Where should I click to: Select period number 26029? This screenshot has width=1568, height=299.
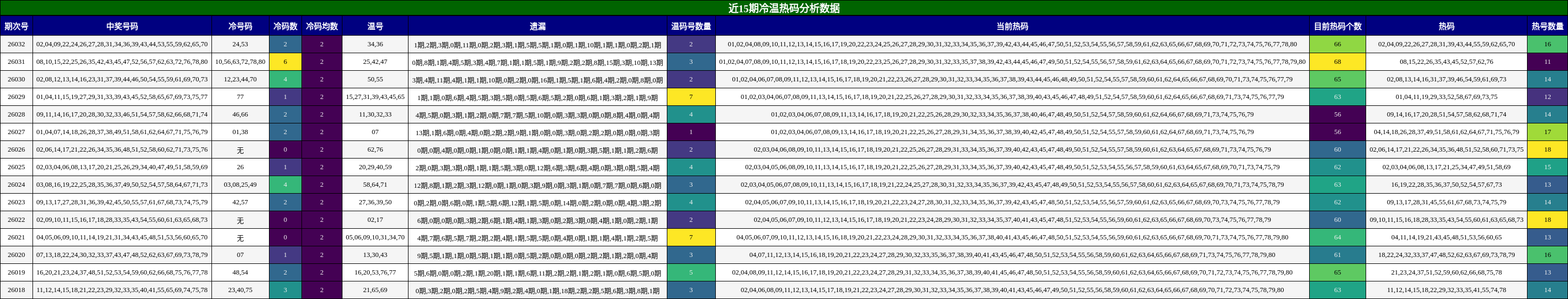17,97
